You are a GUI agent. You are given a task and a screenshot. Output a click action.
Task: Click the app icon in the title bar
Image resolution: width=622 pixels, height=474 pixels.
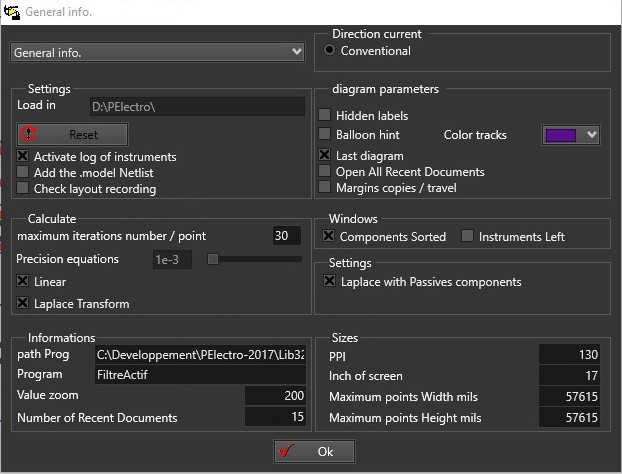[x=12, y=12]
